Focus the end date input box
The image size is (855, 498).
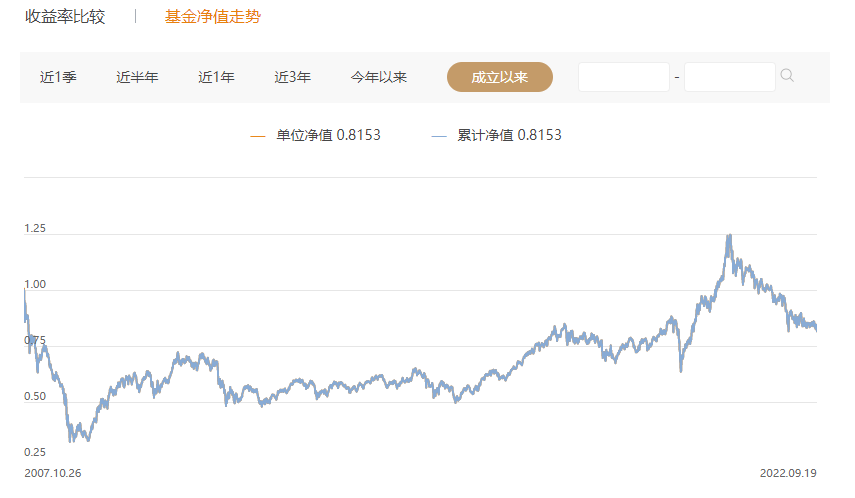[730, 77]
